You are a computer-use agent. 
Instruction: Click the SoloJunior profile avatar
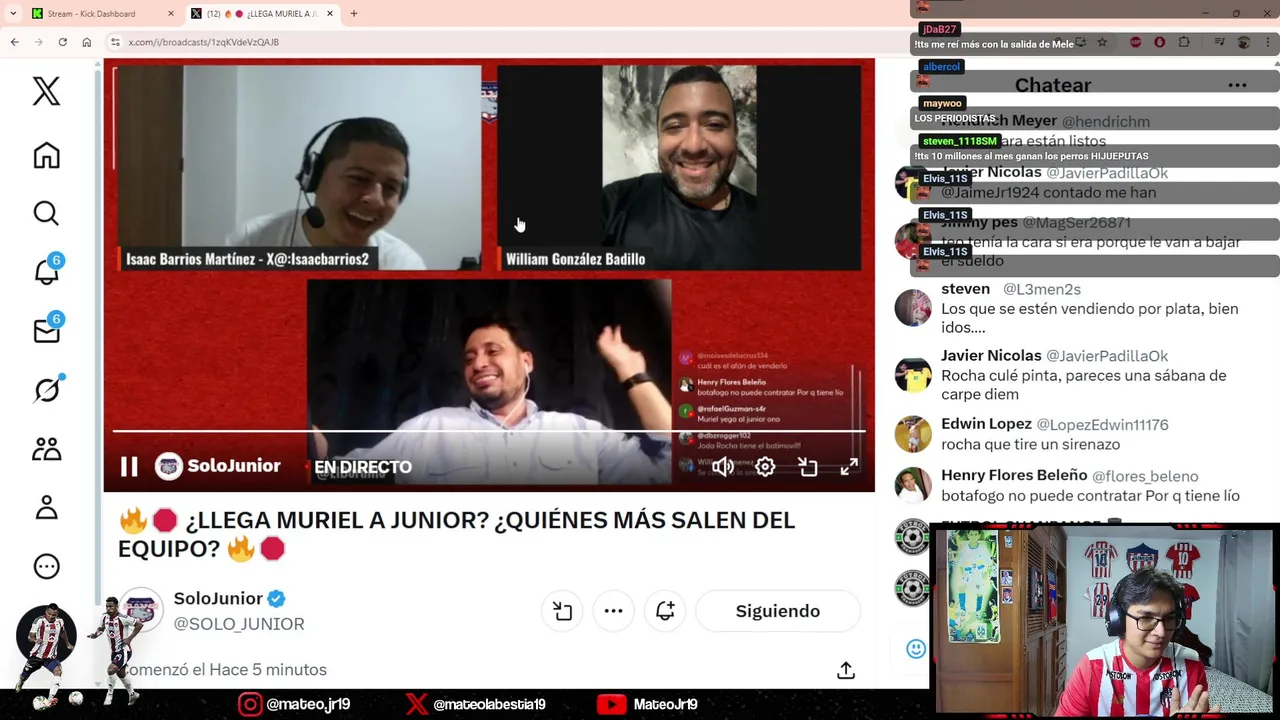click(143, 610)
